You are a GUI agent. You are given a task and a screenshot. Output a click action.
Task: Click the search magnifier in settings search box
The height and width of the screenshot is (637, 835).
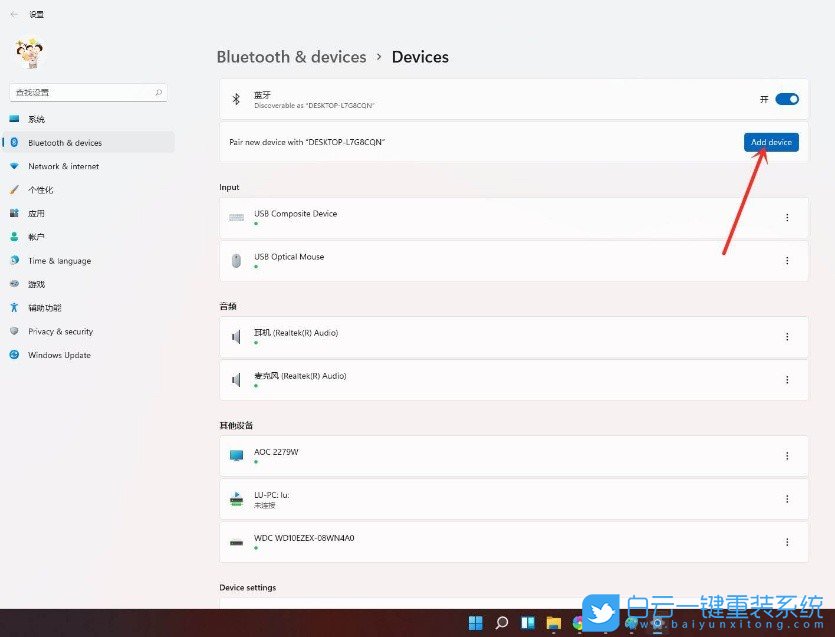(158, 92)
